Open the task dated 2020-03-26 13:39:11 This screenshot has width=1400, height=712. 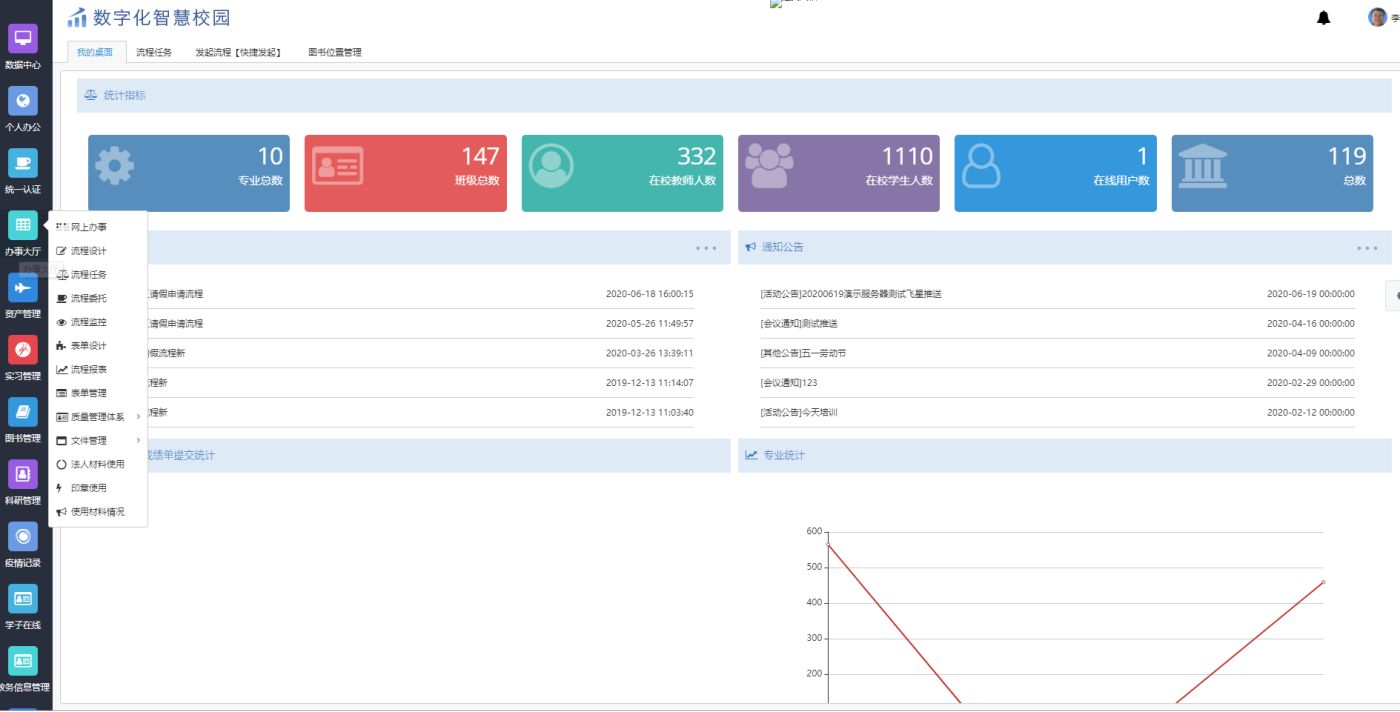pos(420,353)
